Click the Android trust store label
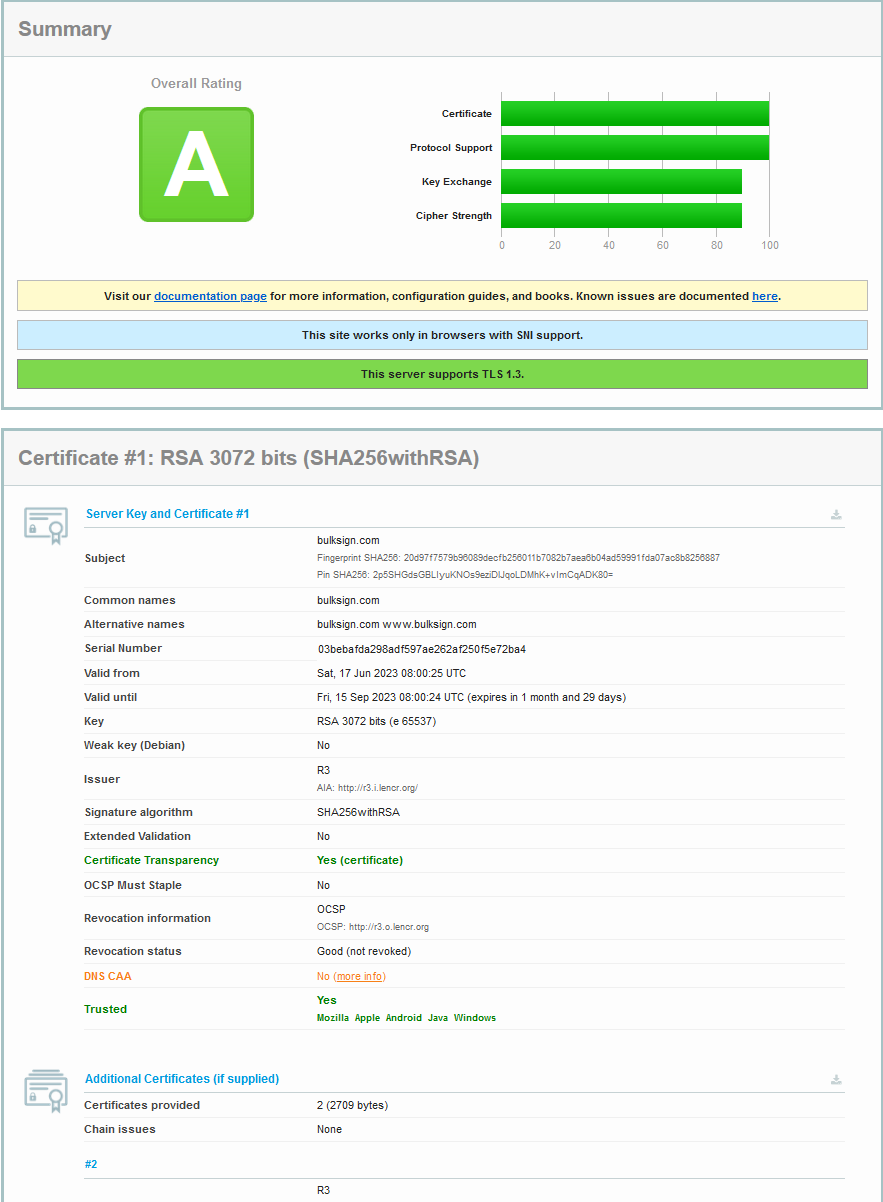The image size is (883, 1202). pos(404,1018)
